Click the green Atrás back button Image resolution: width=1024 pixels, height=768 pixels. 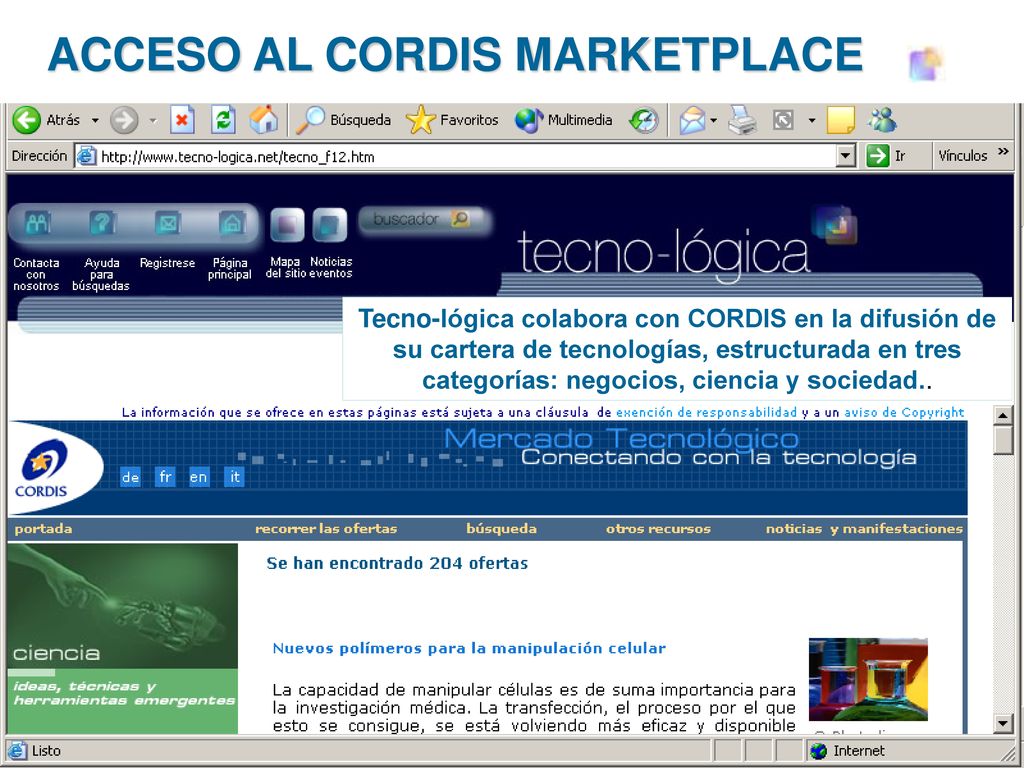(46, 120)
